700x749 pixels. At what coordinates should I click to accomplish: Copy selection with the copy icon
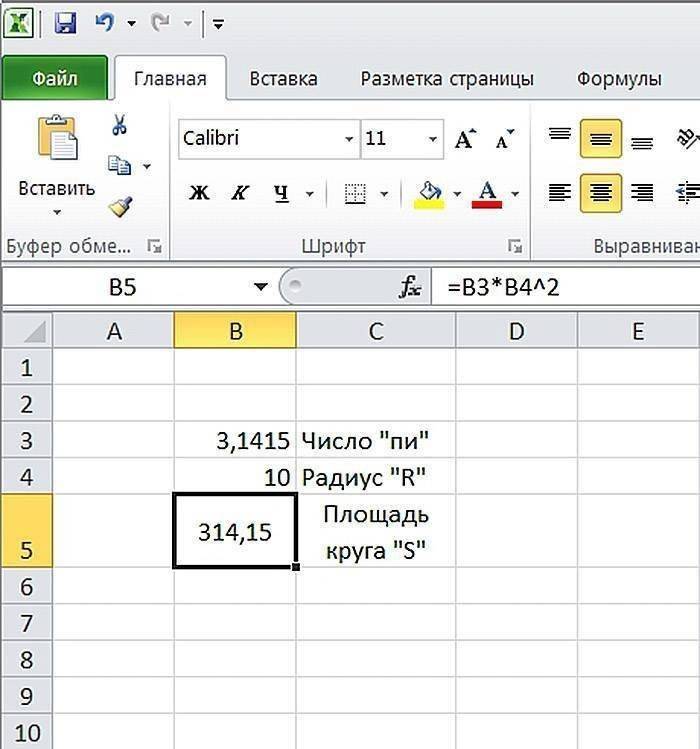(119, 166)
